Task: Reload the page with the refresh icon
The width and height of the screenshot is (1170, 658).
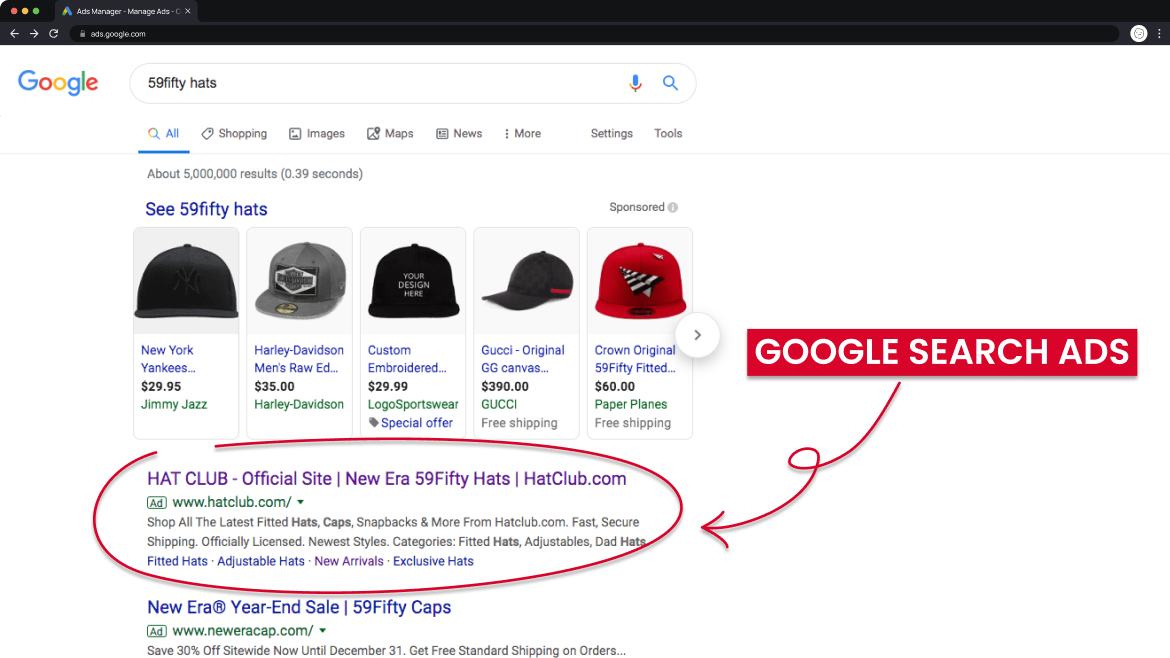Action: pos(52,33)
